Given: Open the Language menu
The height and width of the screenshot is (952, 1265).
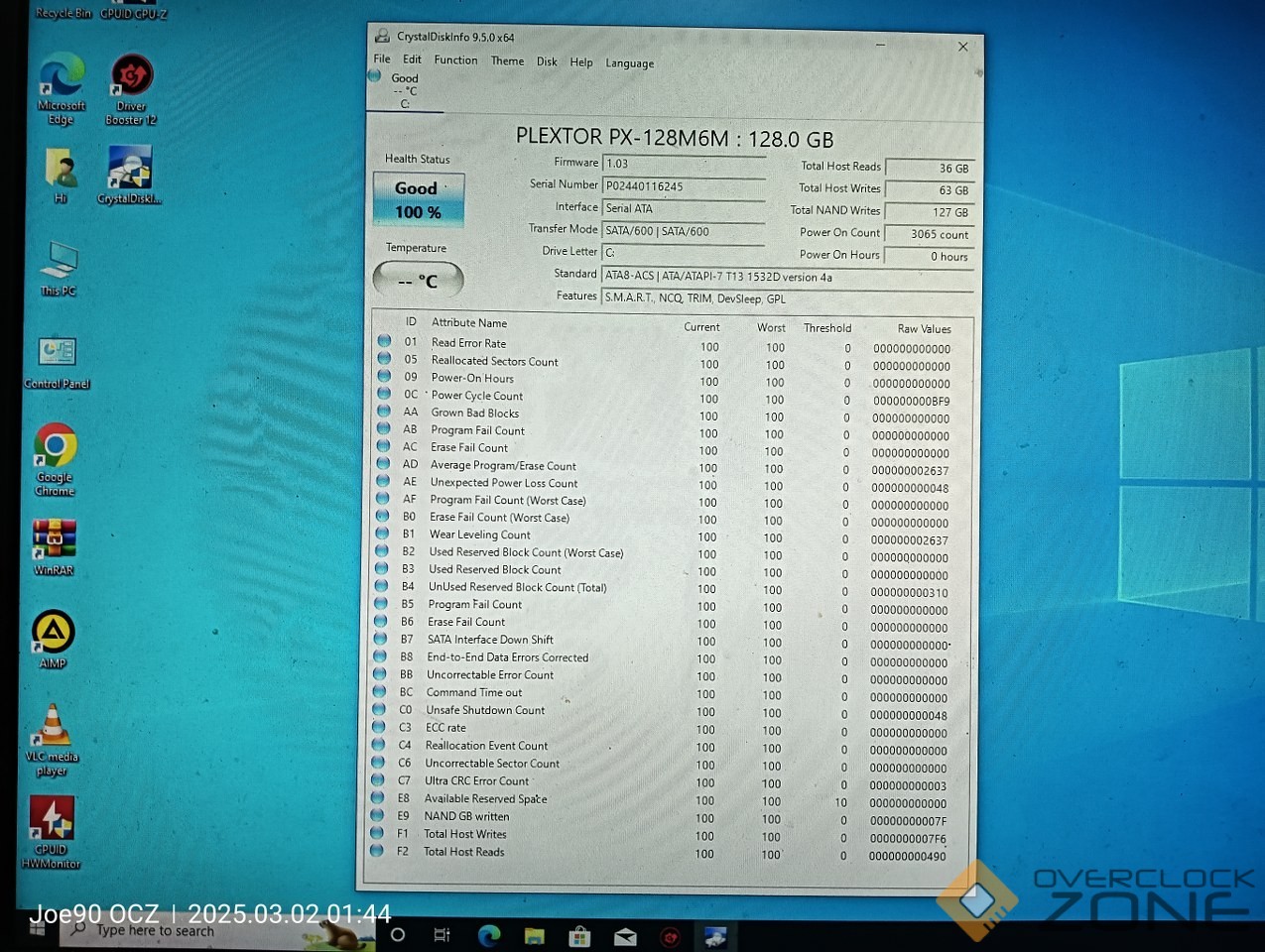Looking at the screenshot, I should (630, 63).
